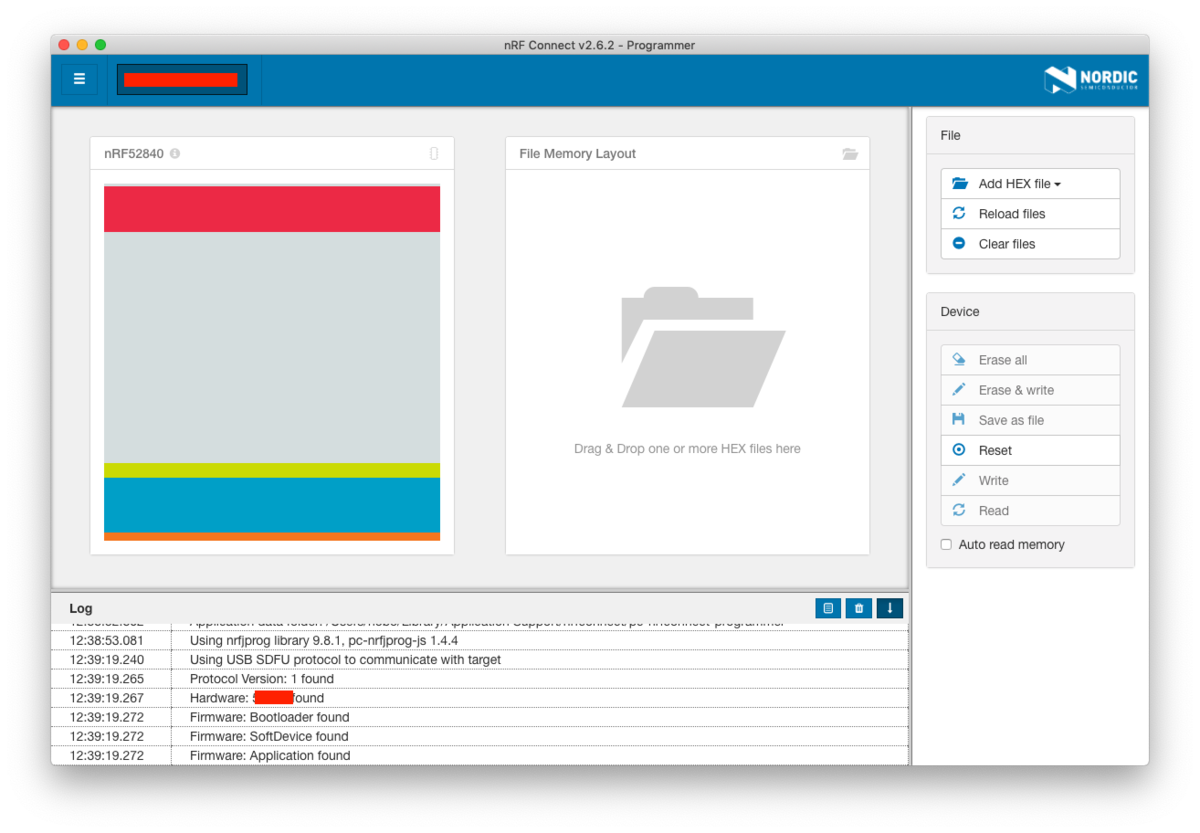Click 'Drag & Drop one or more HEX files here' text
The image size is (1200, 833).
pos(687,449)
